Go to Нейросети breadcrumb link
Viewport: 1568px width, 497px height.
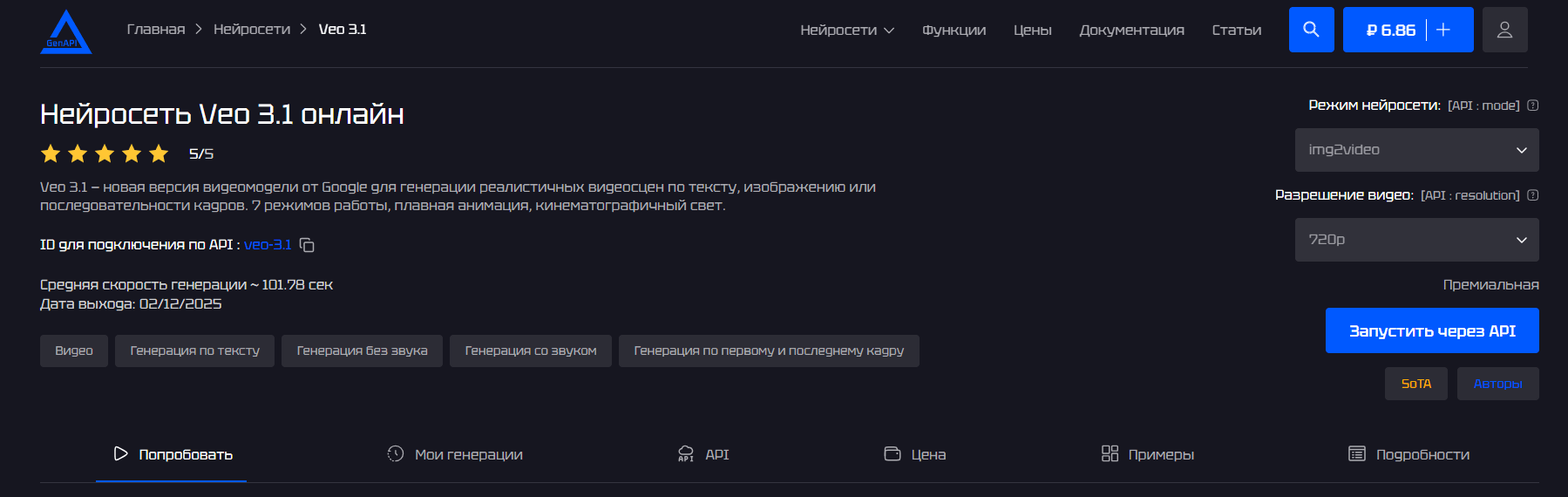tap(252, 30)
